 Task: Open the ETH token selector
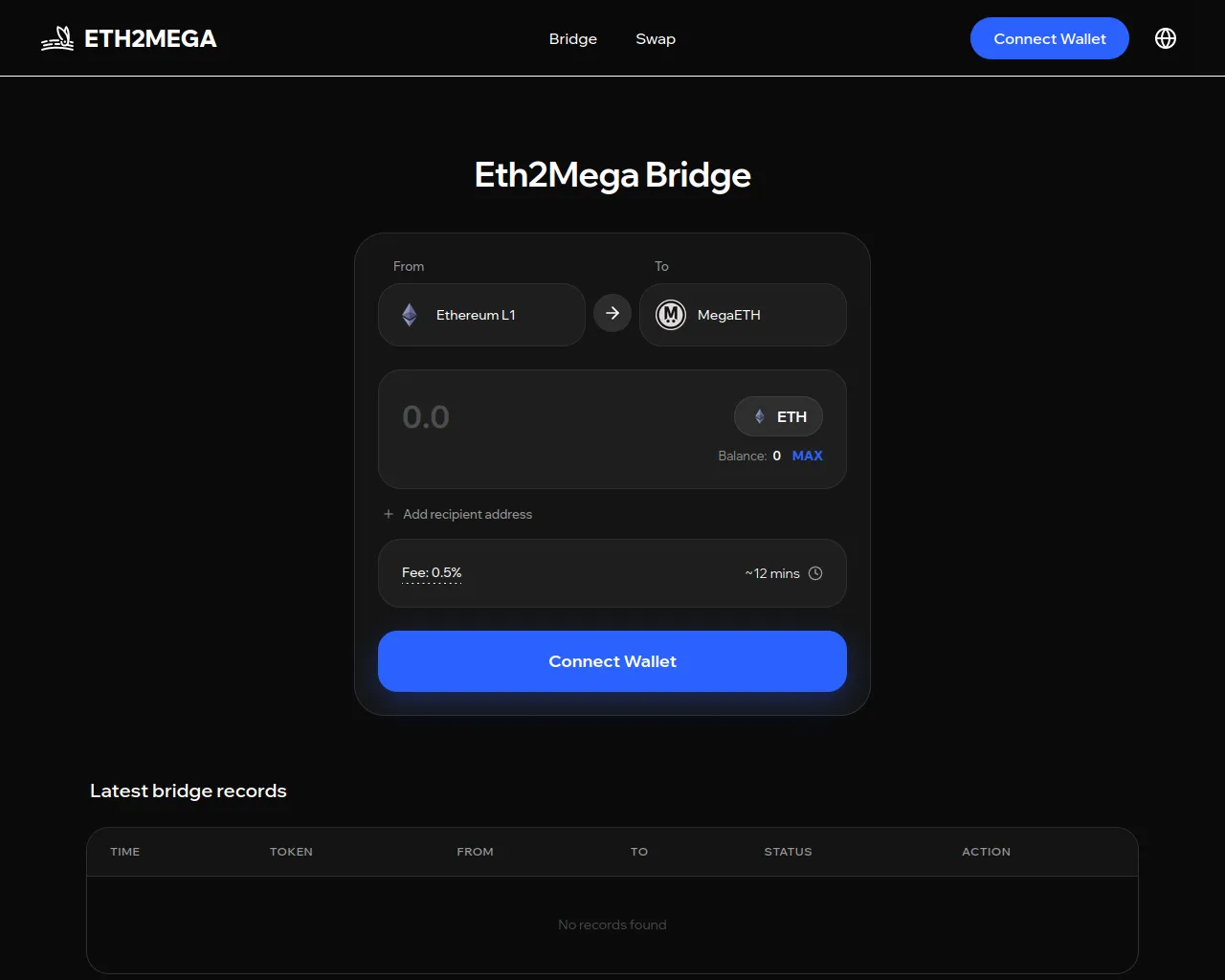click(x=778, y=416)
